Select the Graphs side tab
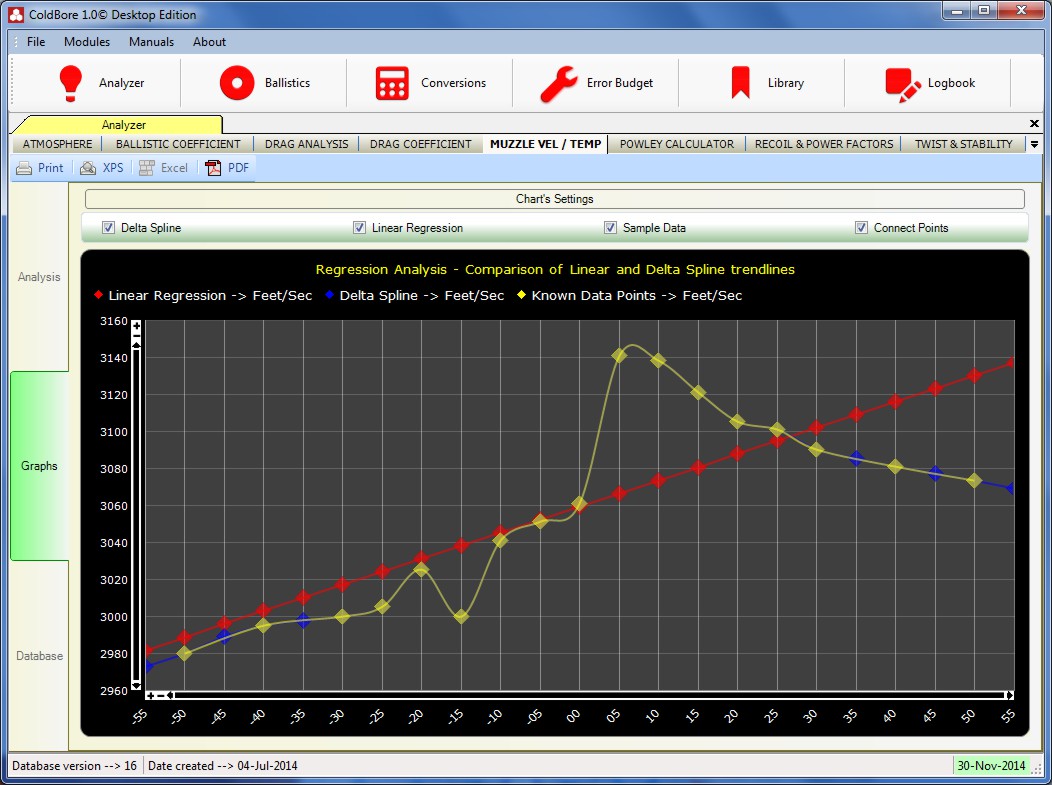Viewport: 1052px width, 785px height. tap(40, 466)
